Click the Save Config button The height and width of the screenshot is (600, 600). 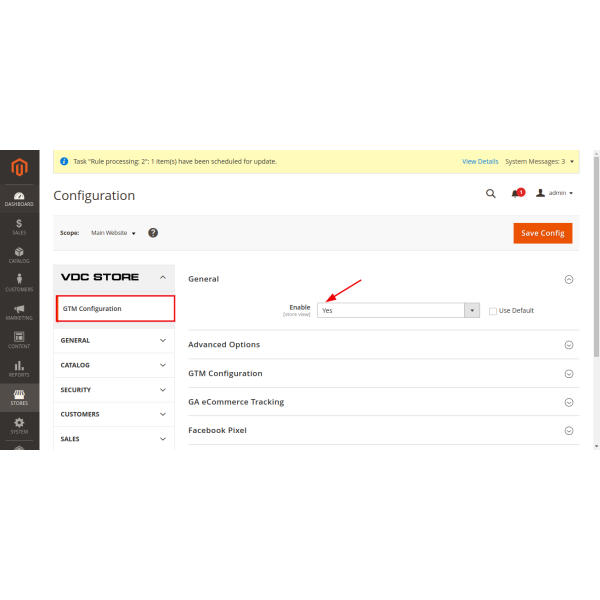(x=542, y=233)
